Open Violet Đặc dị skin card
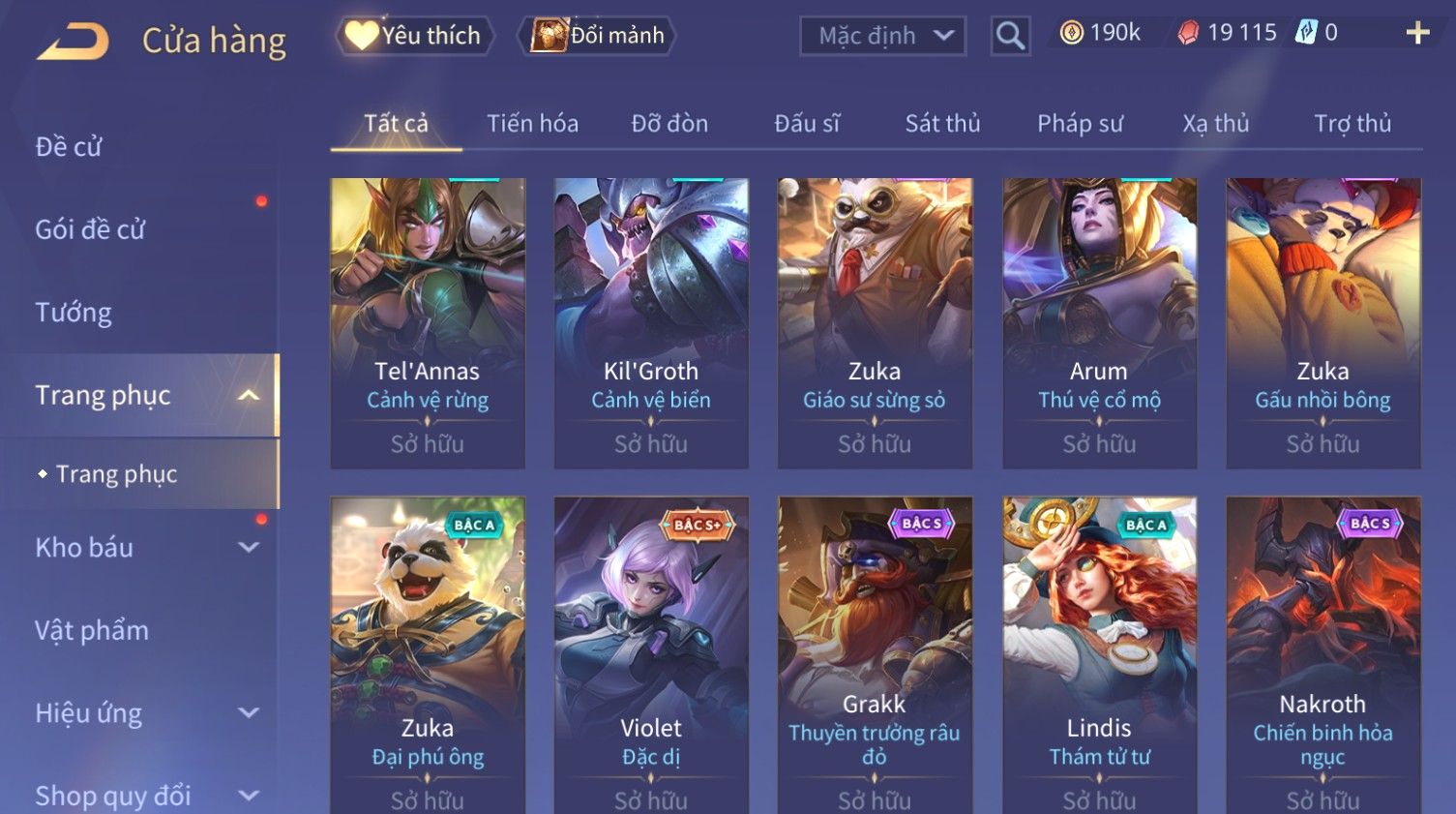Viewport: 1456px width, 814px height. pos(651,655)
